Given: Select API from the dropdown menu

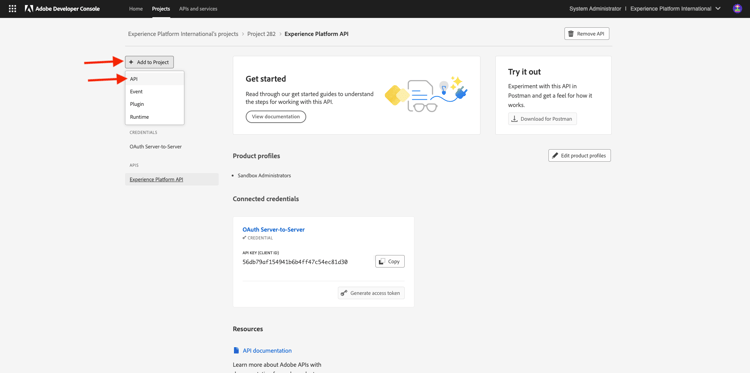Looking at the screenshot, I should click(x=154, y=79).
